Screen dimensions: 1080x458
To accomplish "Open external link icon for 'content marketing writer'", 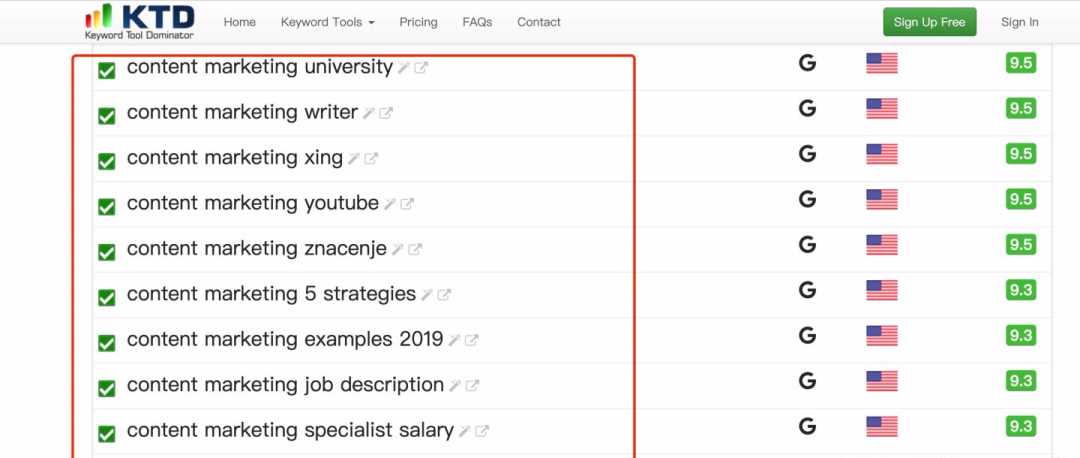I will tap(386, 113).
